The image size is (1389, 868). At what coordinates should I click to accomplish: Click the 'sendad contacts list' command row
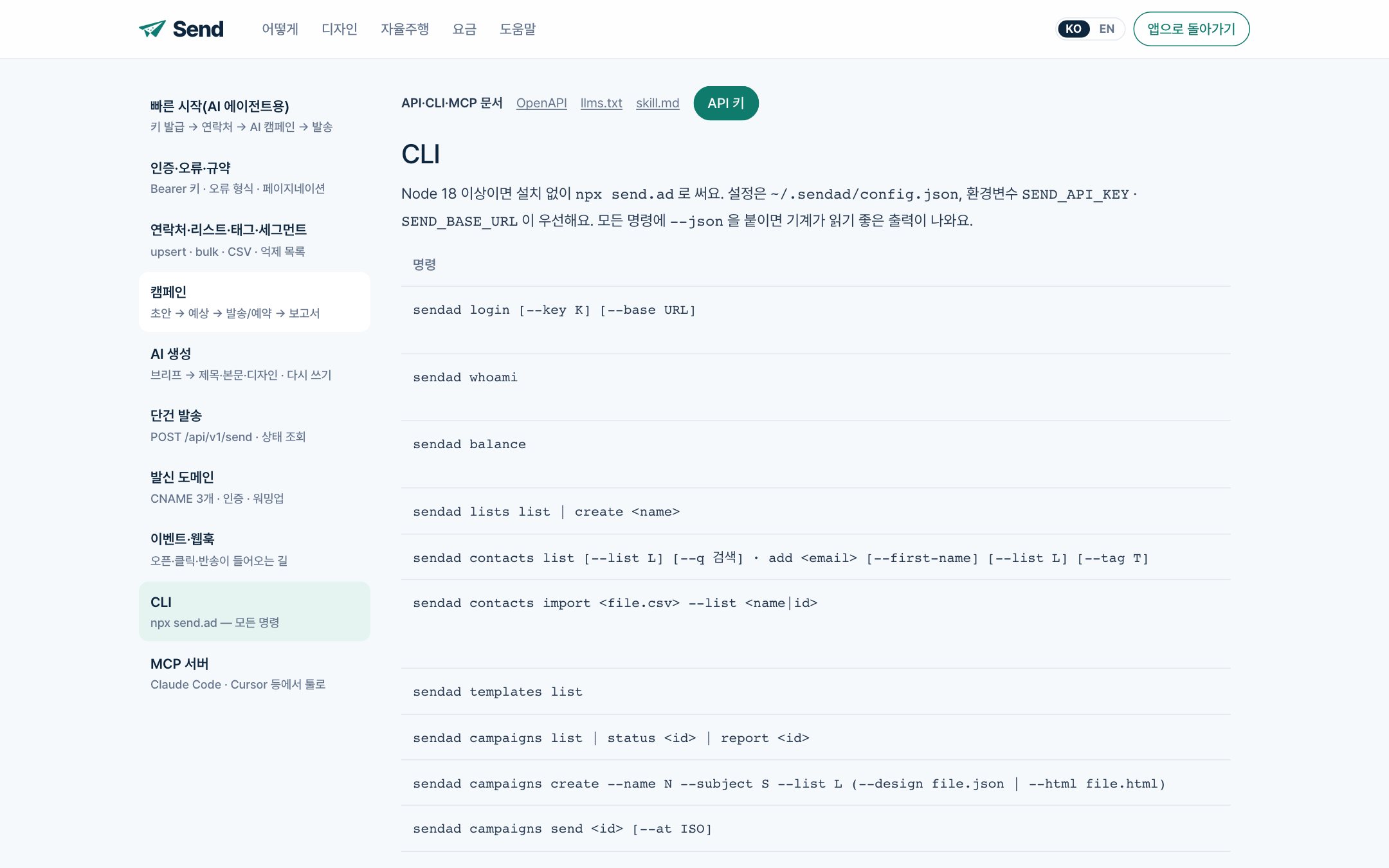816,557
